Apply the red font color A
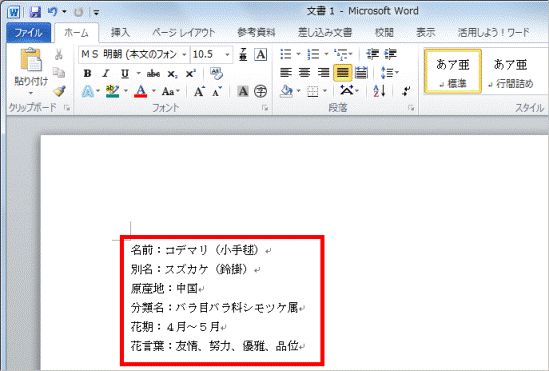 click(141, 91)
